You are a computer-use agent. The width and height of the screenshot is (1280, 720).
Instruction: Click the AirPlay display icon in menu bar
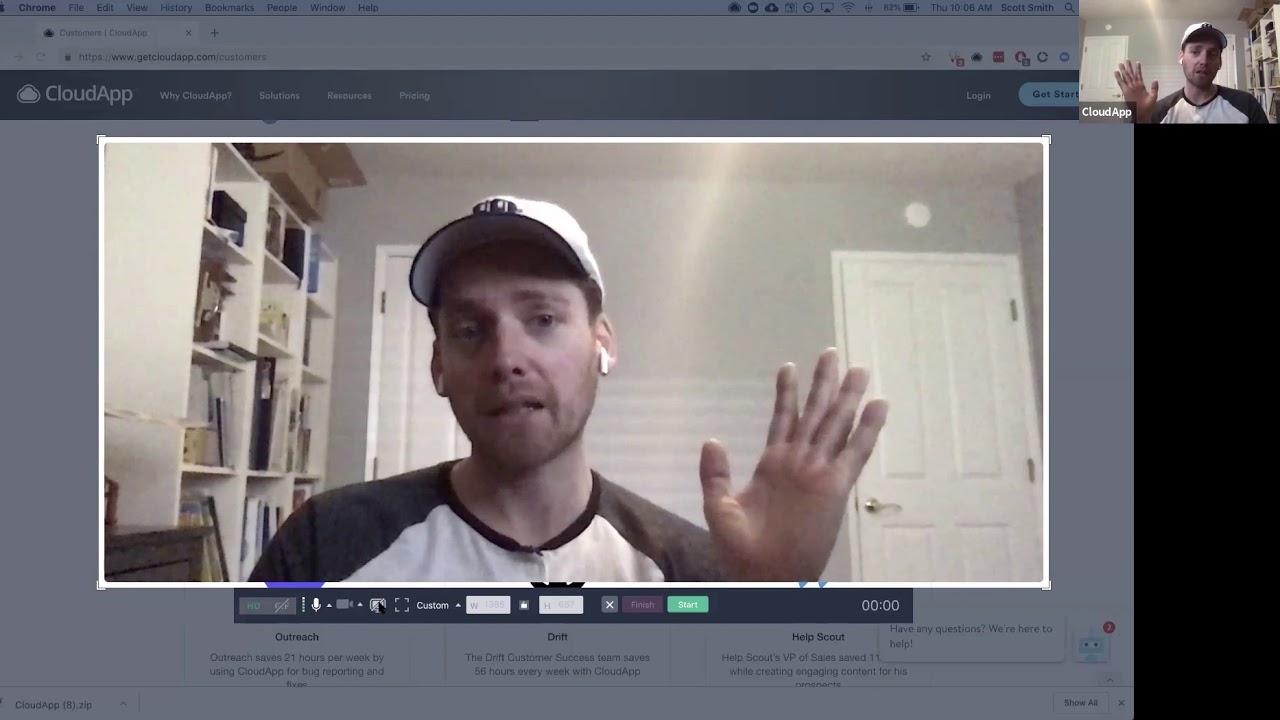[827, 8]
